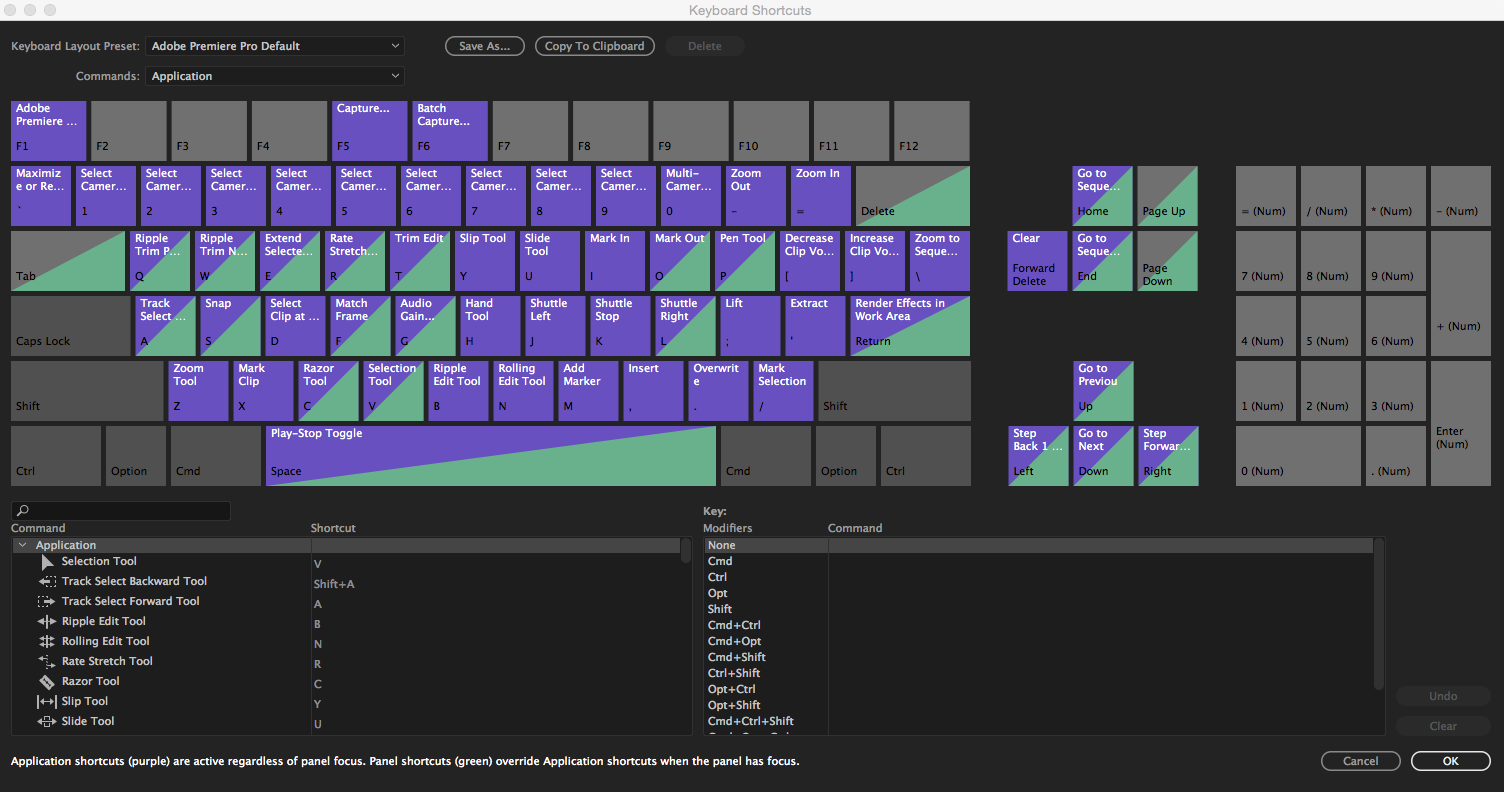This screenshot has height=792, width=1504.
Task: Click the Rate Stretch Tool icon
Action: click(x=47, y=661)
